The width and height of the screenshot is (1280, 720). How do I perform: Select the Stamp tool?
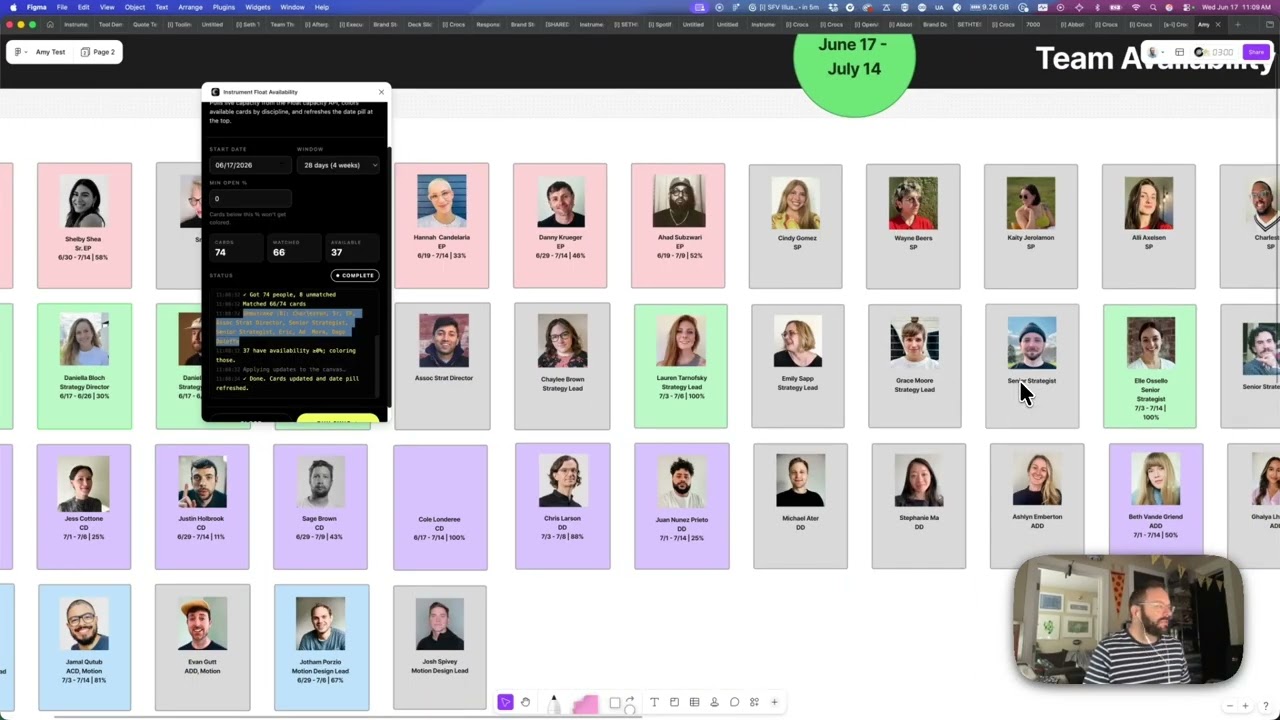pos(714,702)
